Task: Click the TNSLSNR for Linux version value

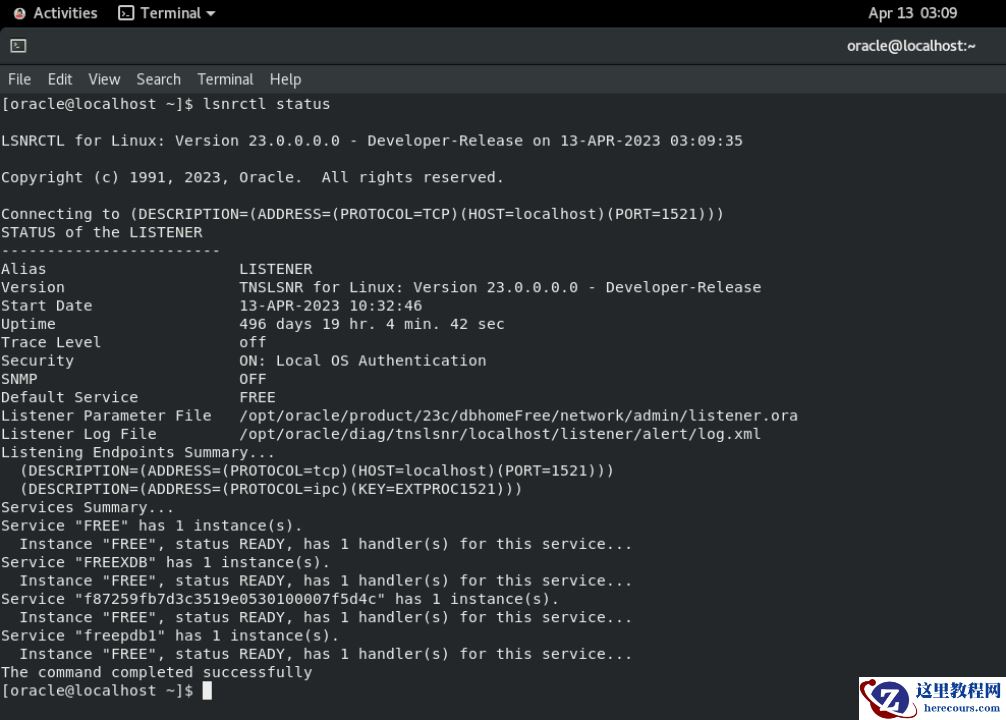Action: point(500,287)
